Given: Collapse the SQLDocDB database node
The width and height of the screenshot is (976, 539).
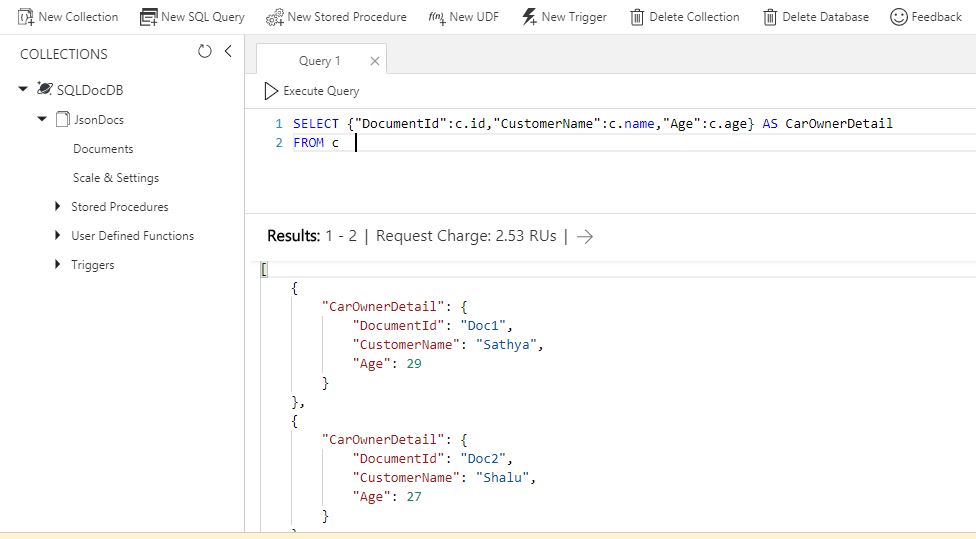Looking at the screenshot, I should [23, 89].
